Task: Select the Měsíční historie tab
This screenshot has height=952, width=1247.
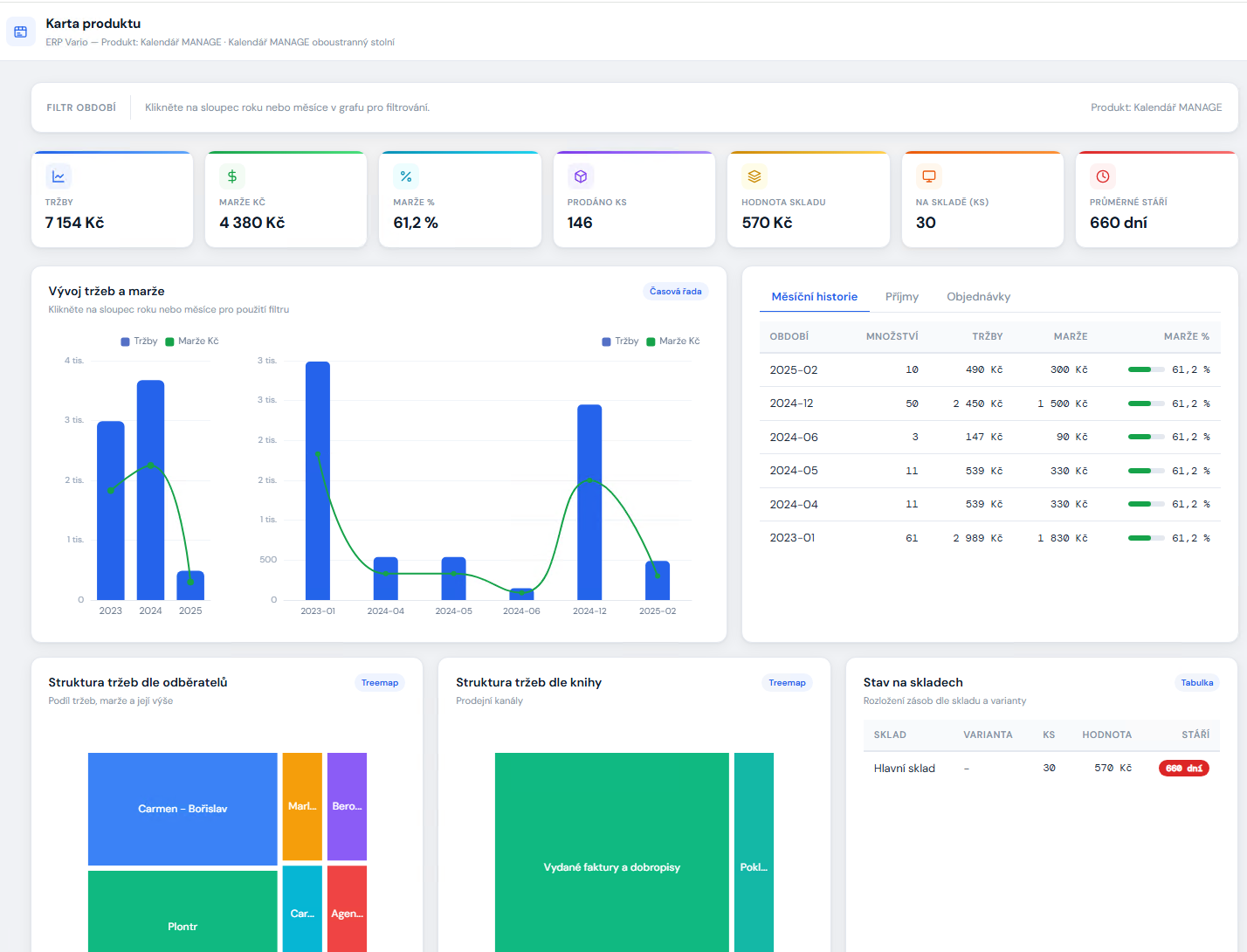Action: coord(814,297)
